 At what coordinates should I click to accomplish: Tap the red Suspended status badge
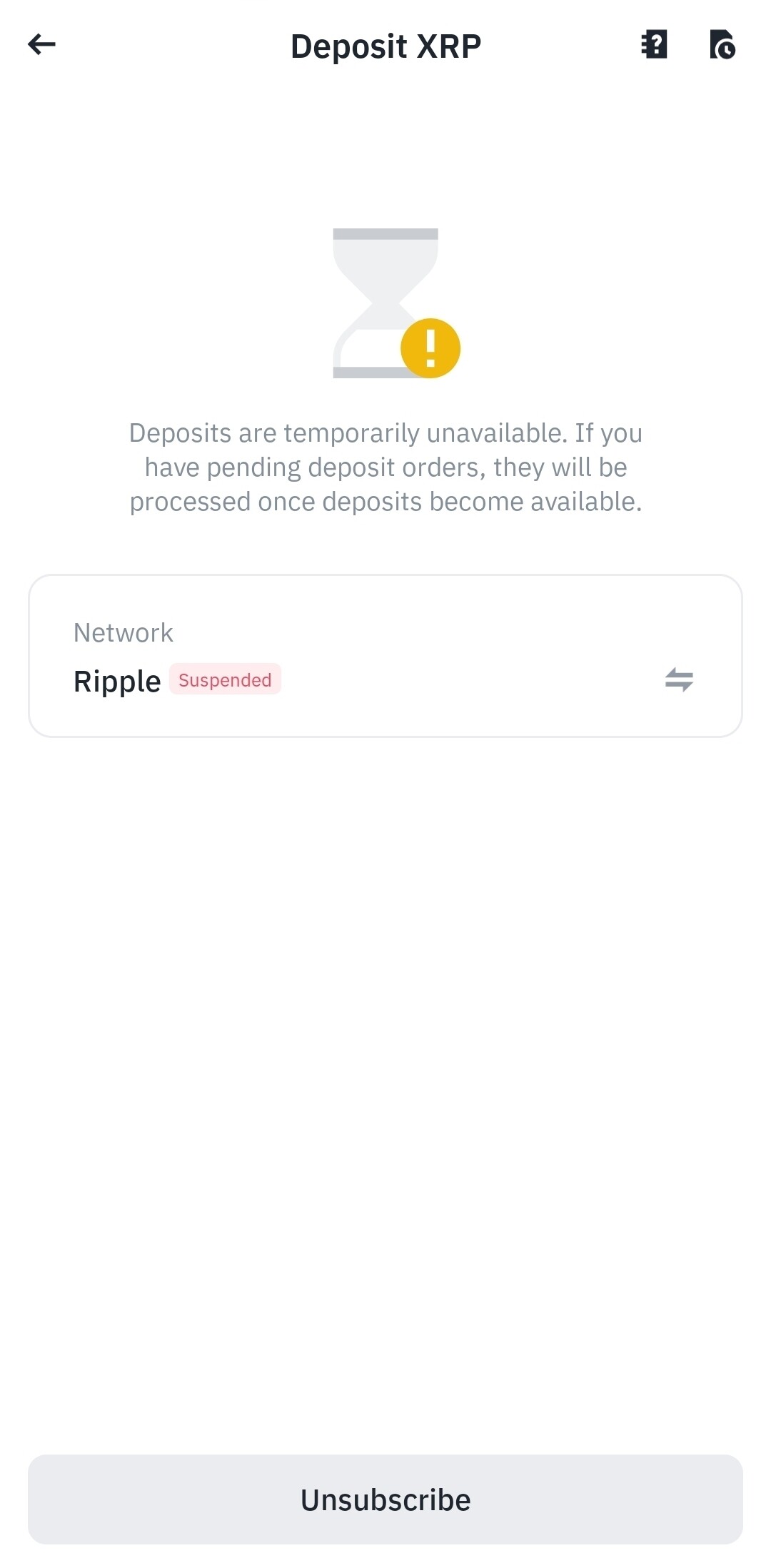[225, 679]
